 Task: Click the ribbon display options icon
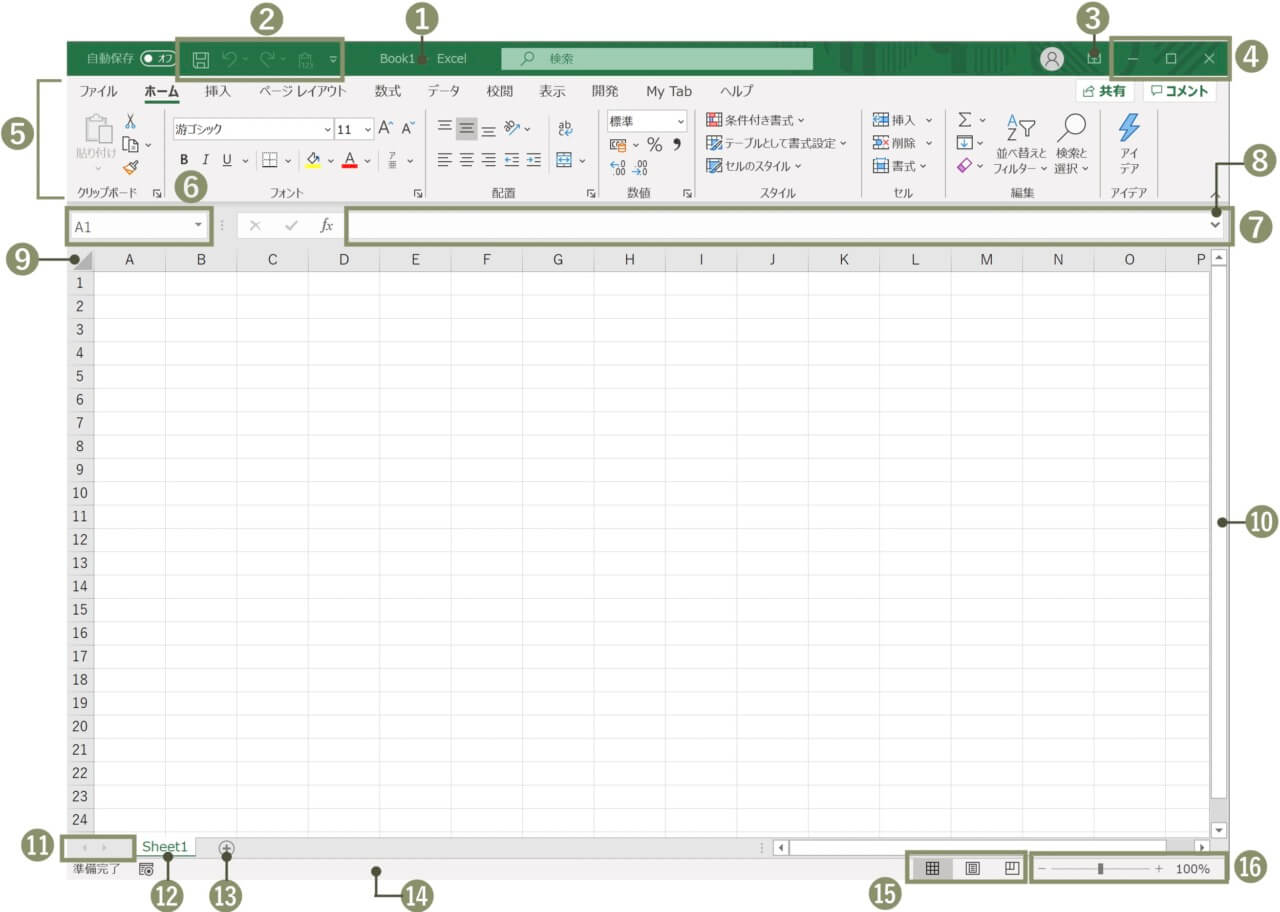point(1095,59)
